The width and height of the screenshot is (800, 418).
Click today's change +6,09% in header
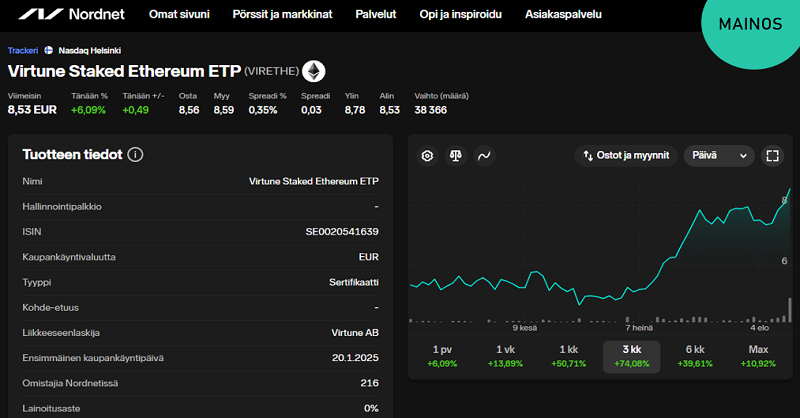(x=88, y=110)
